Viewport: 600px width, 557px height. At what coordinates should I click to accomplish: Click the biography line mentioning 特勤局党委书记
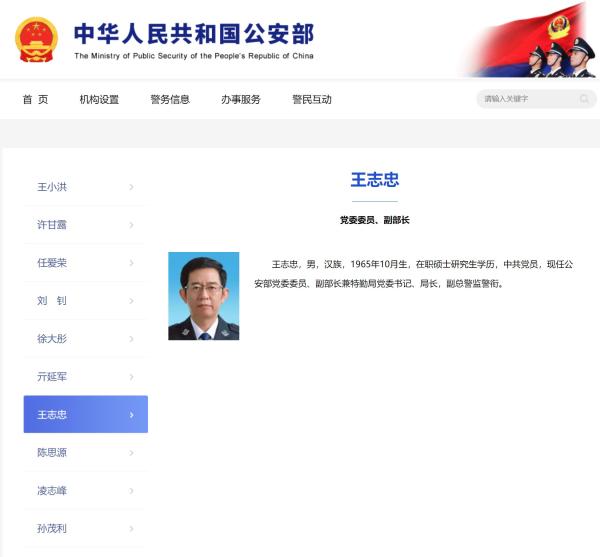(379, 283)
